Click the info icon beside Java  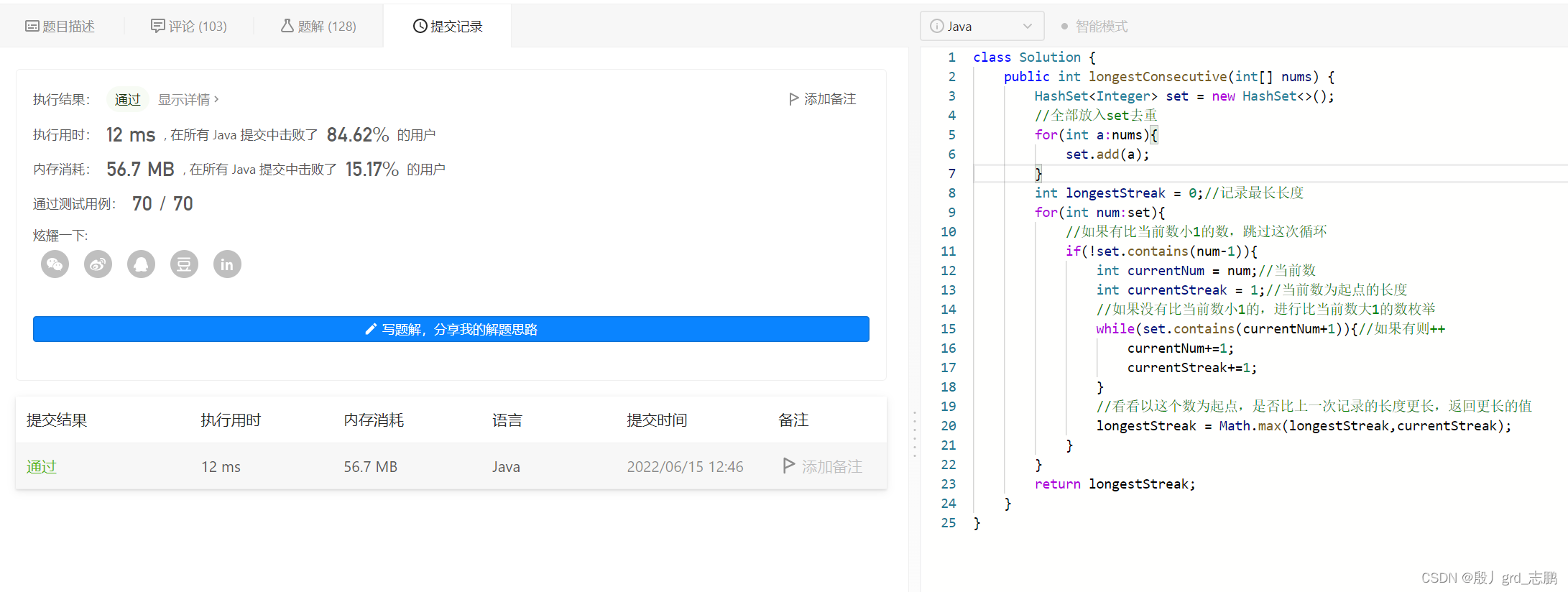(x=936, y=26)
